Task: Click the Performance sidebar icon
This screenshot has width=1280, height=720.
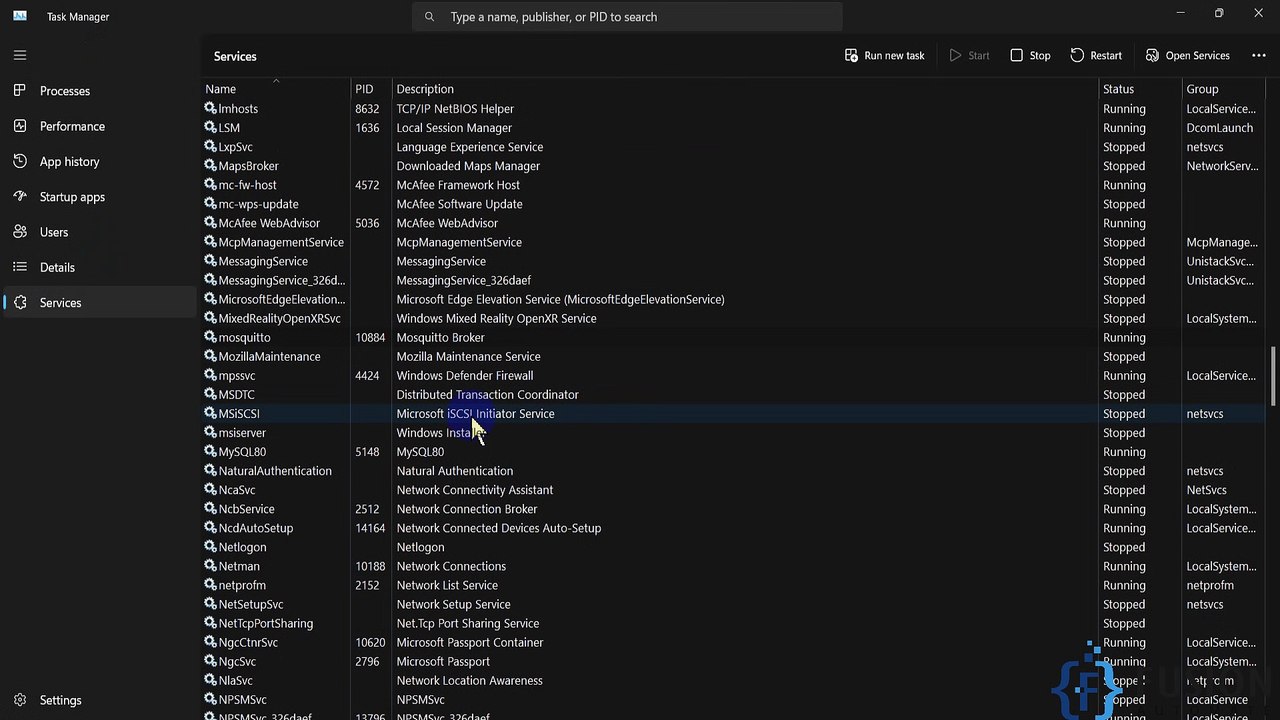Action: (20, 126)
